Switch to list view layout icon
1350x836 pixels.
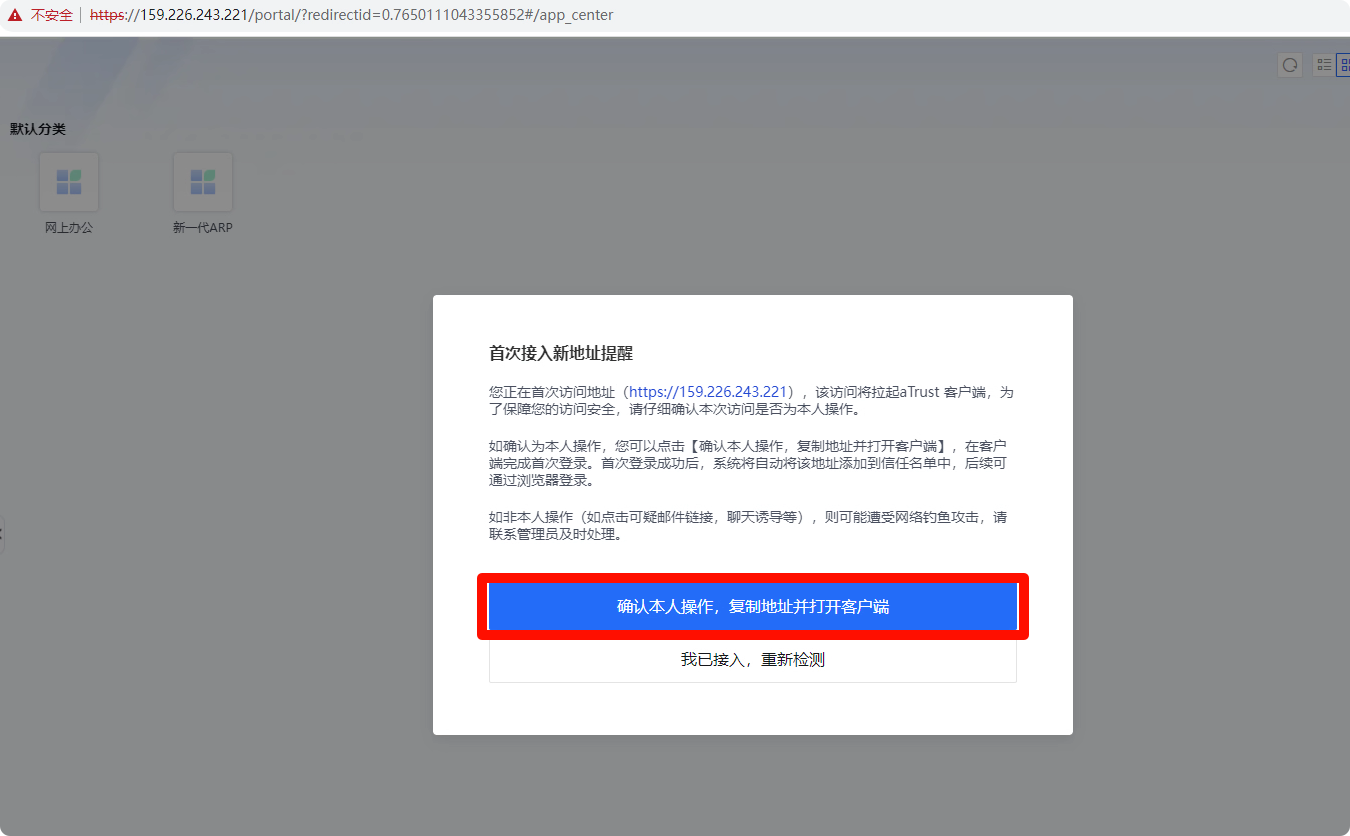[x=1324, y=65]
